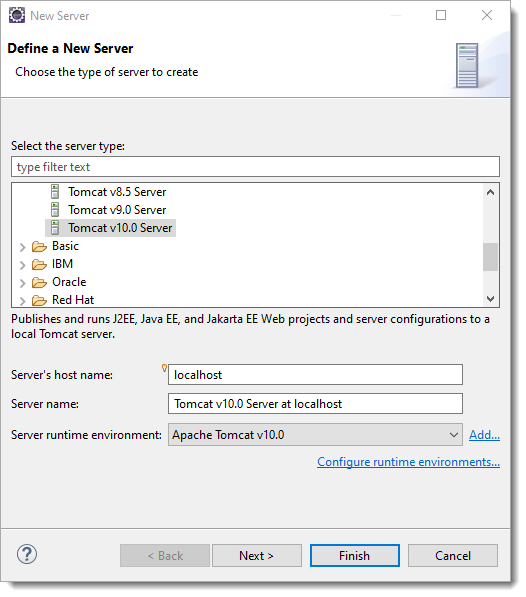Expand the Basic server category
The width and height of the screenshot is (526, 597).
[22, 247]
